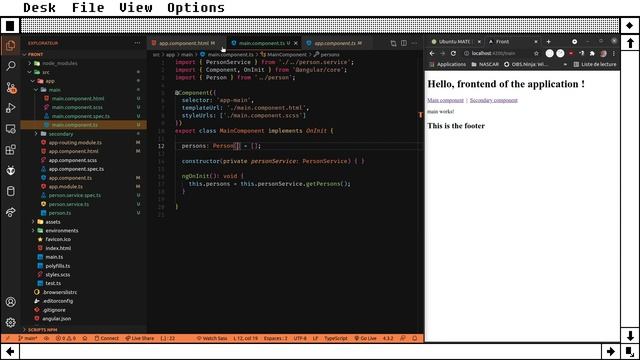Bookmark the page with the star icon
The height and width of the screenshot is (360, 640).
coord(536,53)
